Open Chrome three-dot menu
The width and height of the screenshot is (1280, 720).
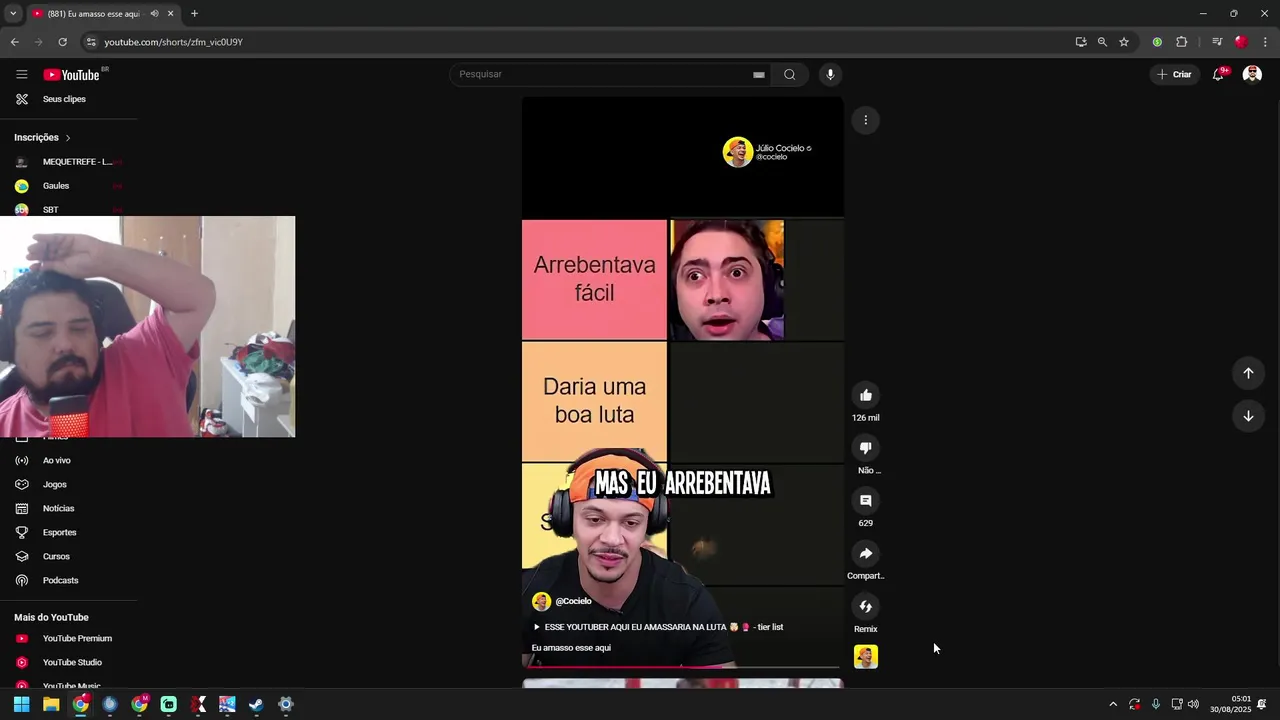click(x=1266, y=42)
